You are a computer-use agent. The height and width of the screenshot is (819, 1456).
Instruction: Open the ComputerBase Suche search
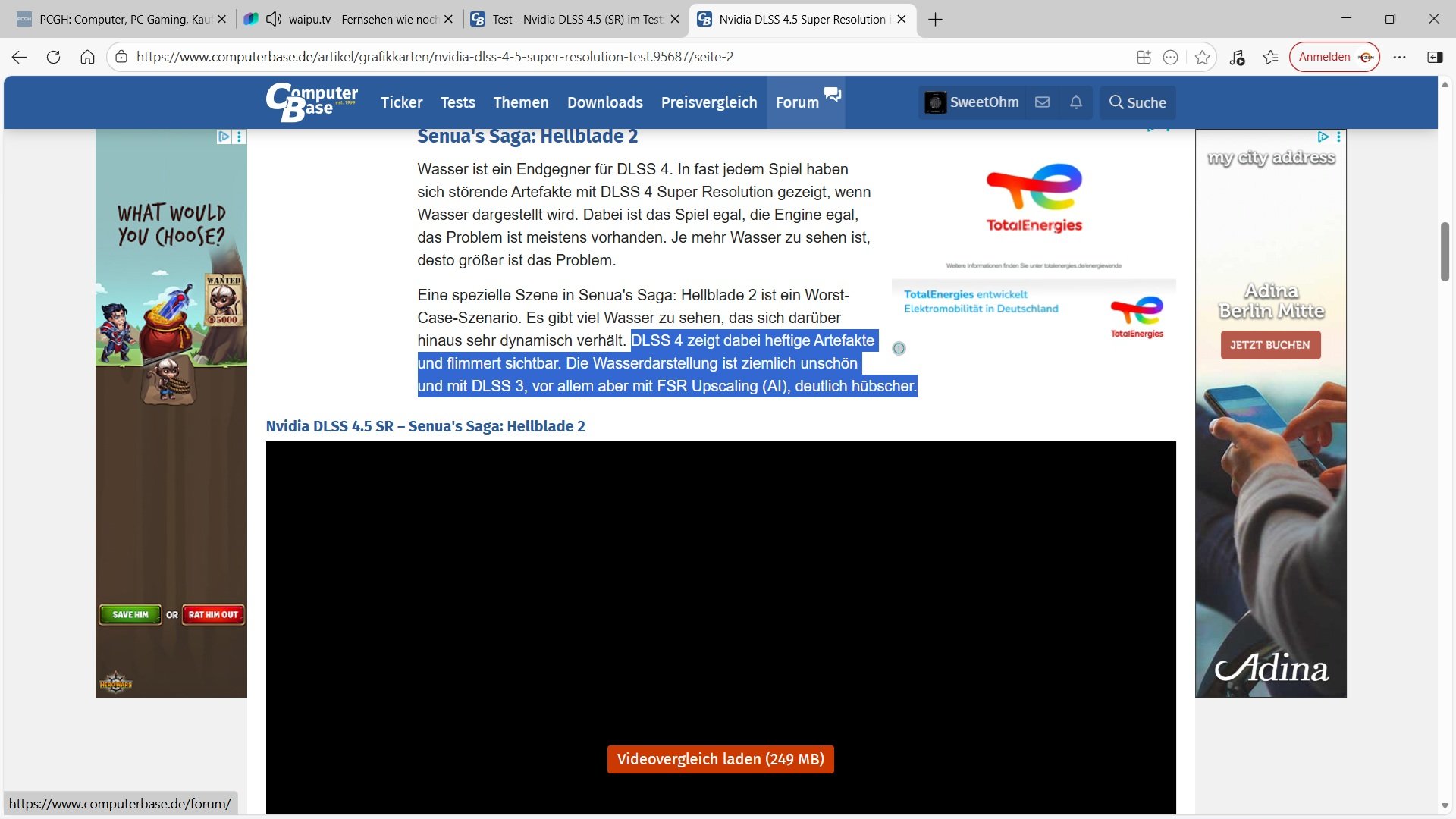pos(1137,102)
